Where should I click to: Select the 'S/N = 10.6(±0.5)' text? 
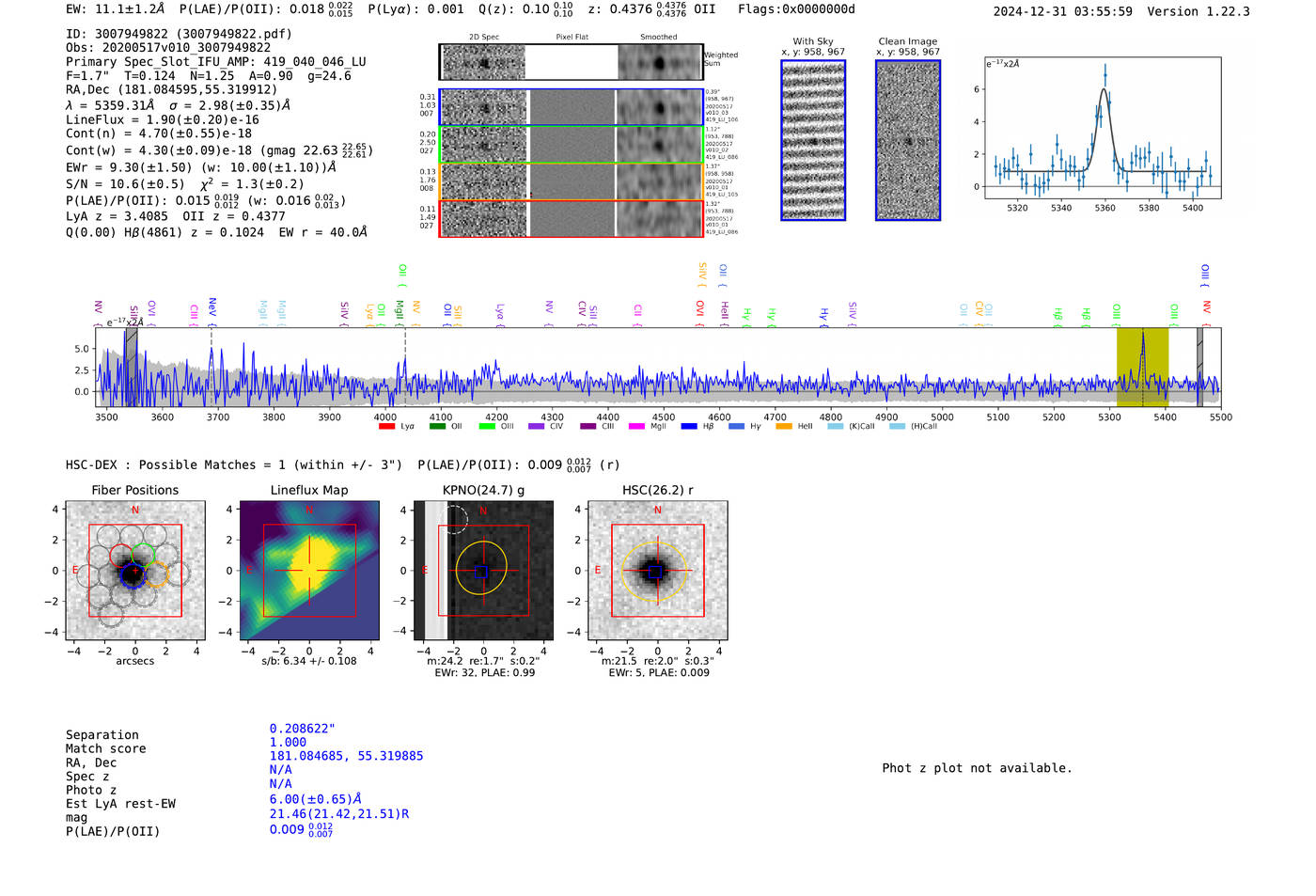(125, 184)
